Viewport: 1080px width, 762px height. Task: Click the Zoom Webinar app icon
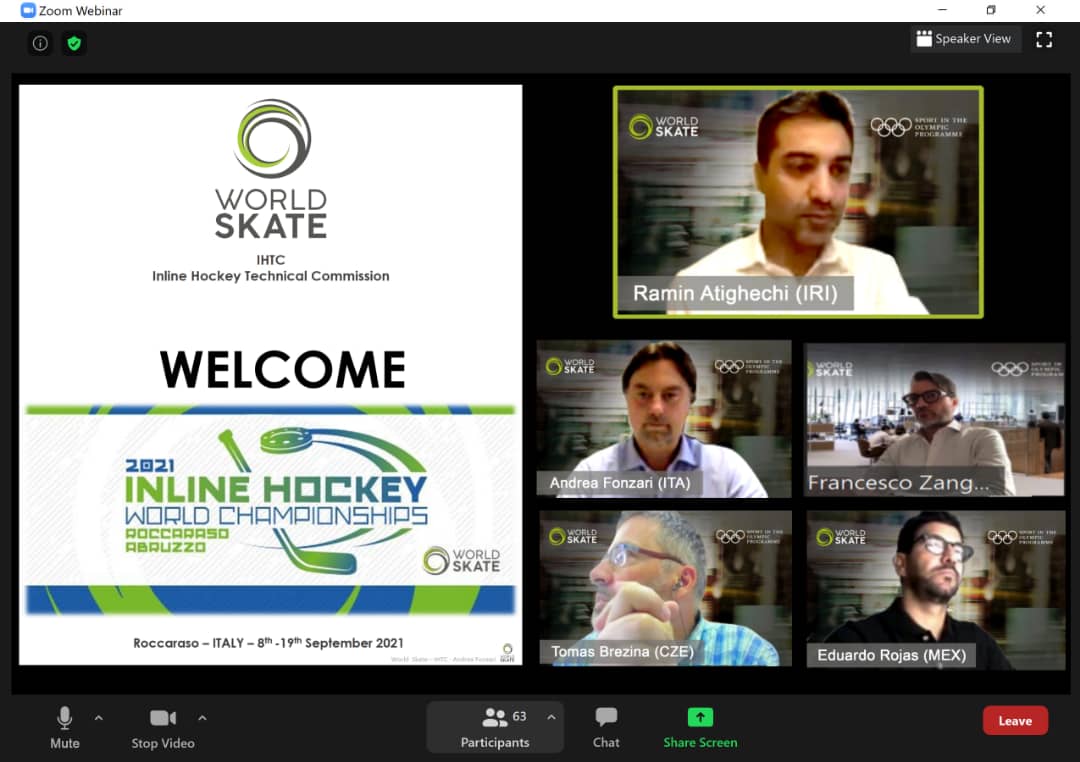click(28, 10)
